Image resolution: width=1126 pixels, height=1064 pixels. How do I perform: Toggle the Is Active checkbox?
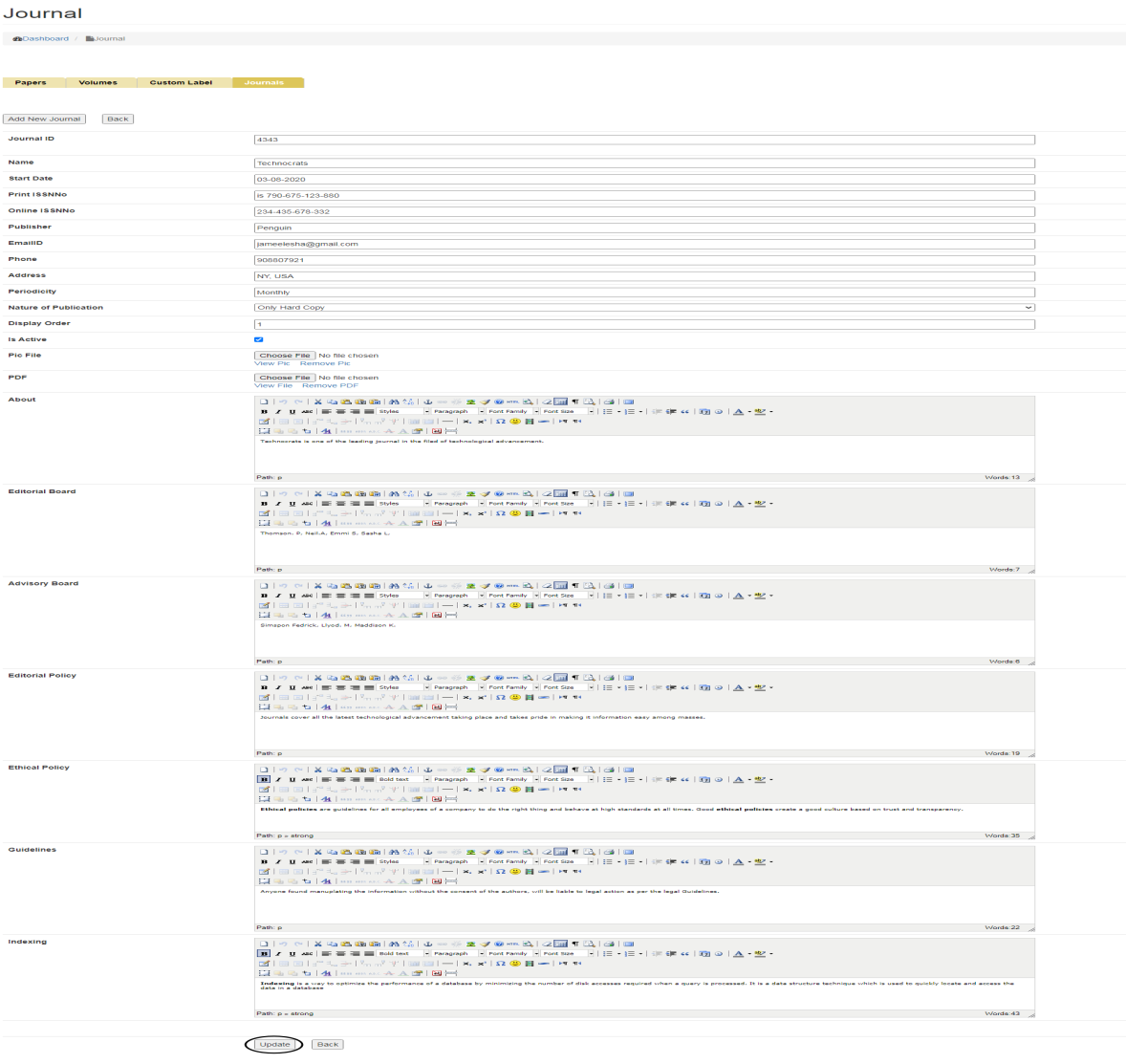tap(259, 339)
